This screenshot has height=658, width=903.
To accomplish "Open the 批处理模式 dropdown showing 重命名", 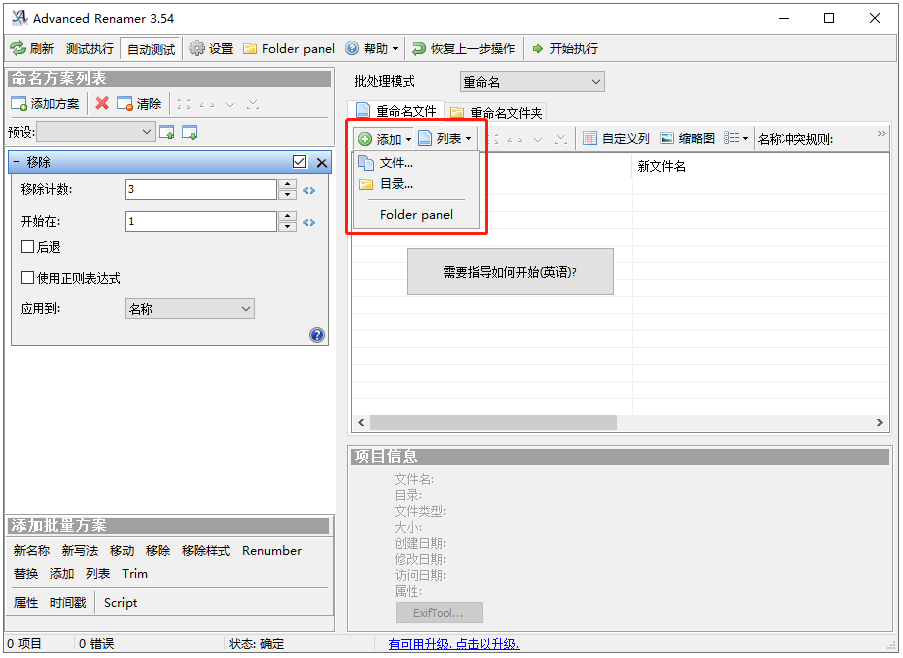I will [x=532, y=82].
